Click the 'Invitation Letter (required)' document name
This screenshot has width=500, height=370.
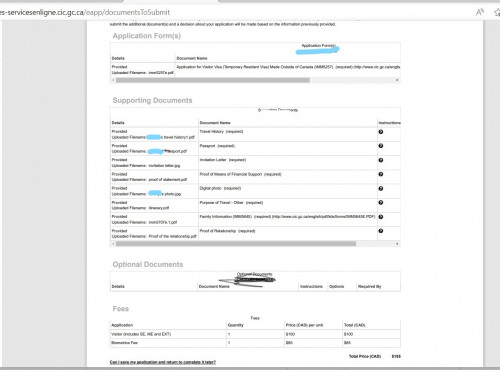tap(223, 160)
